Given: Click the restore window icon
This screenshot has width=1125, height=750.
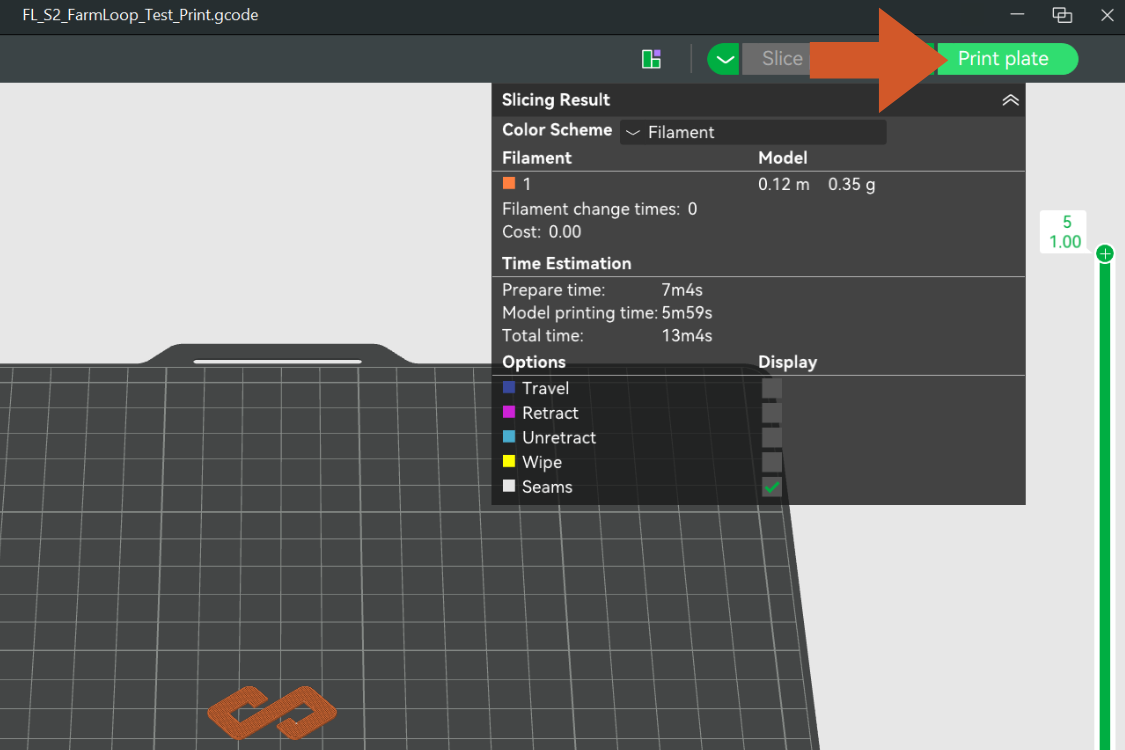Looking at the screenshot, I should click(1062, 14).
